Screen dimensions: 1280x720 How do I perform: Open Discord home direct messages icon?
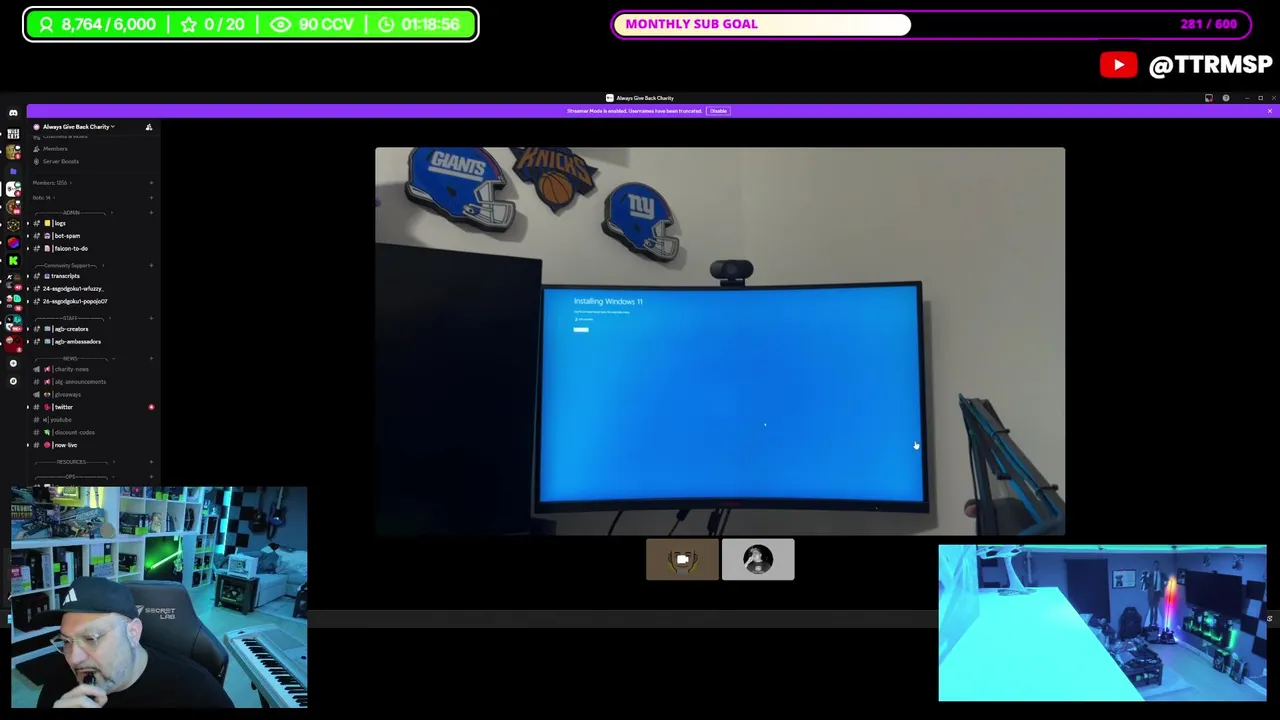[13, 113]
